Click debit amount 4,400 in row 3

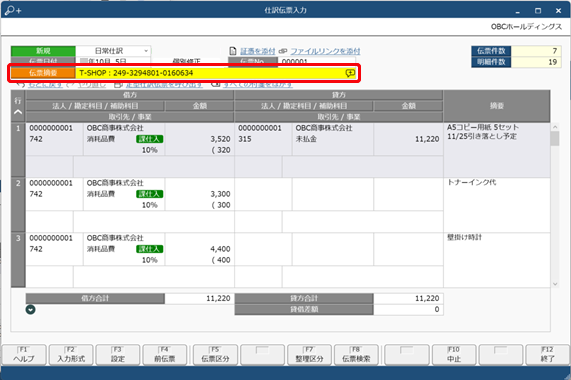click(220, 249)
